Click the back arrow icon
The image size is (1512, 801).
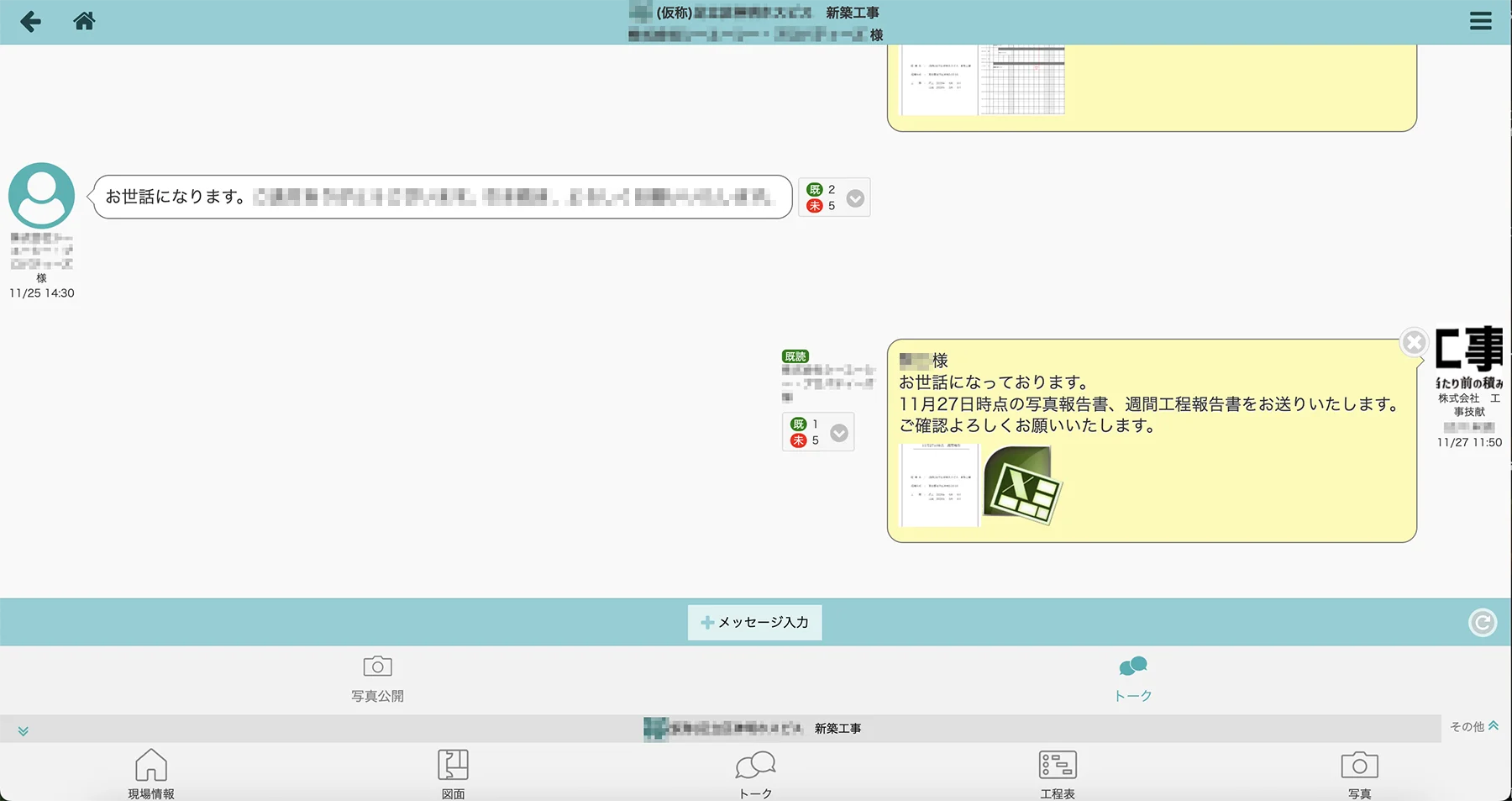click(30, 21)
